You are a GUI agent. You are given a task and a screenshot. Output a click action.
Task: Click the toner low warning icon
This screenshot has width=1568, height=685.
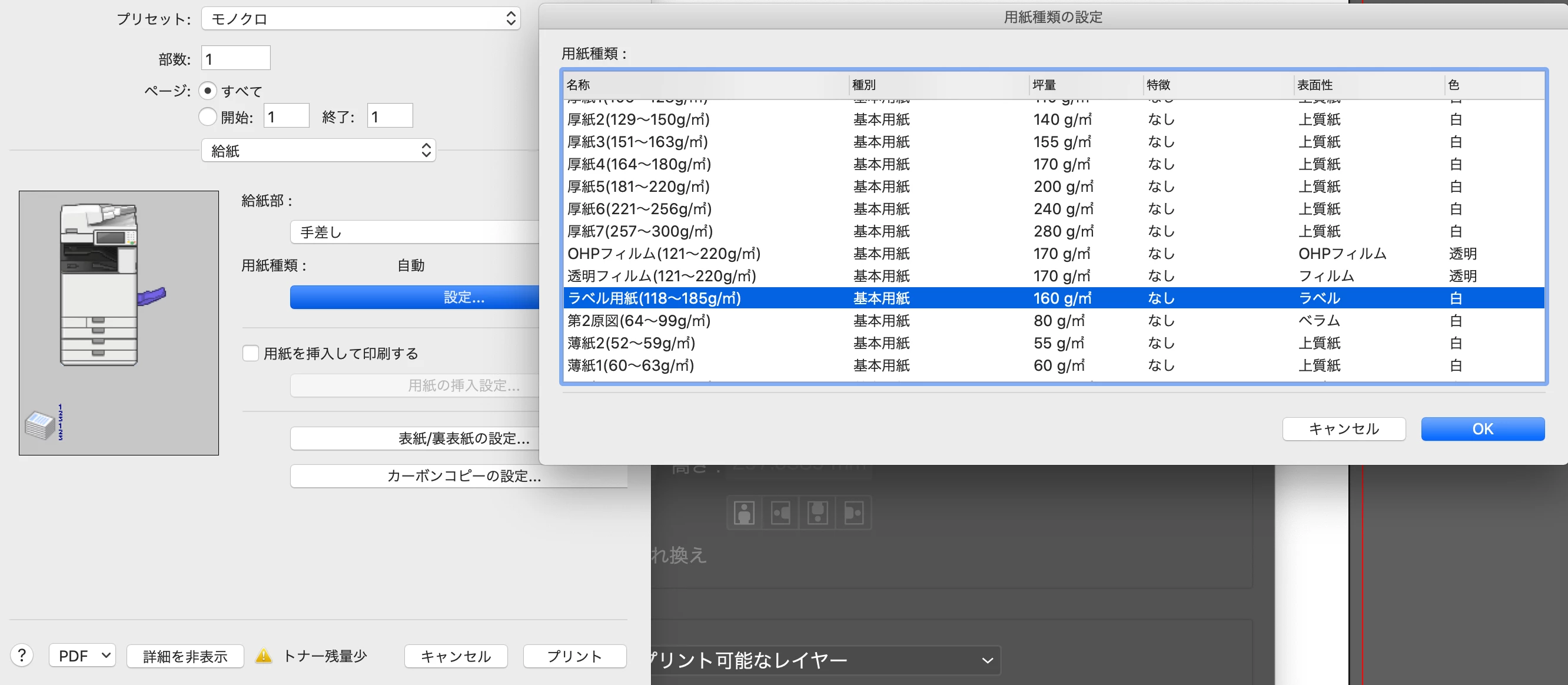point(264,655)
